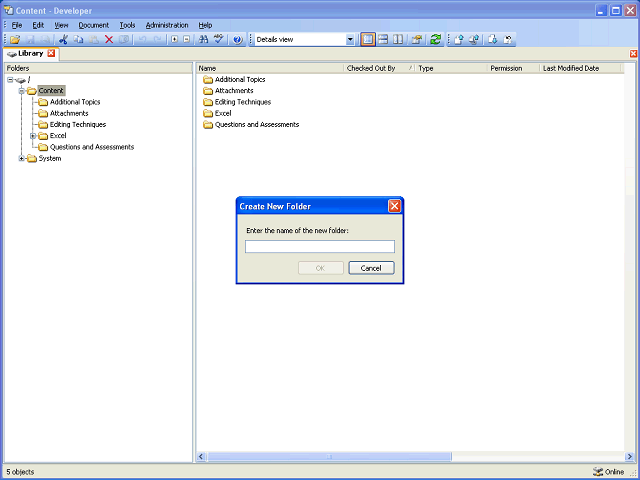Sort by Checked Out By column header
This screenshot has width=640, height=480.
click(x=379, y=68)
